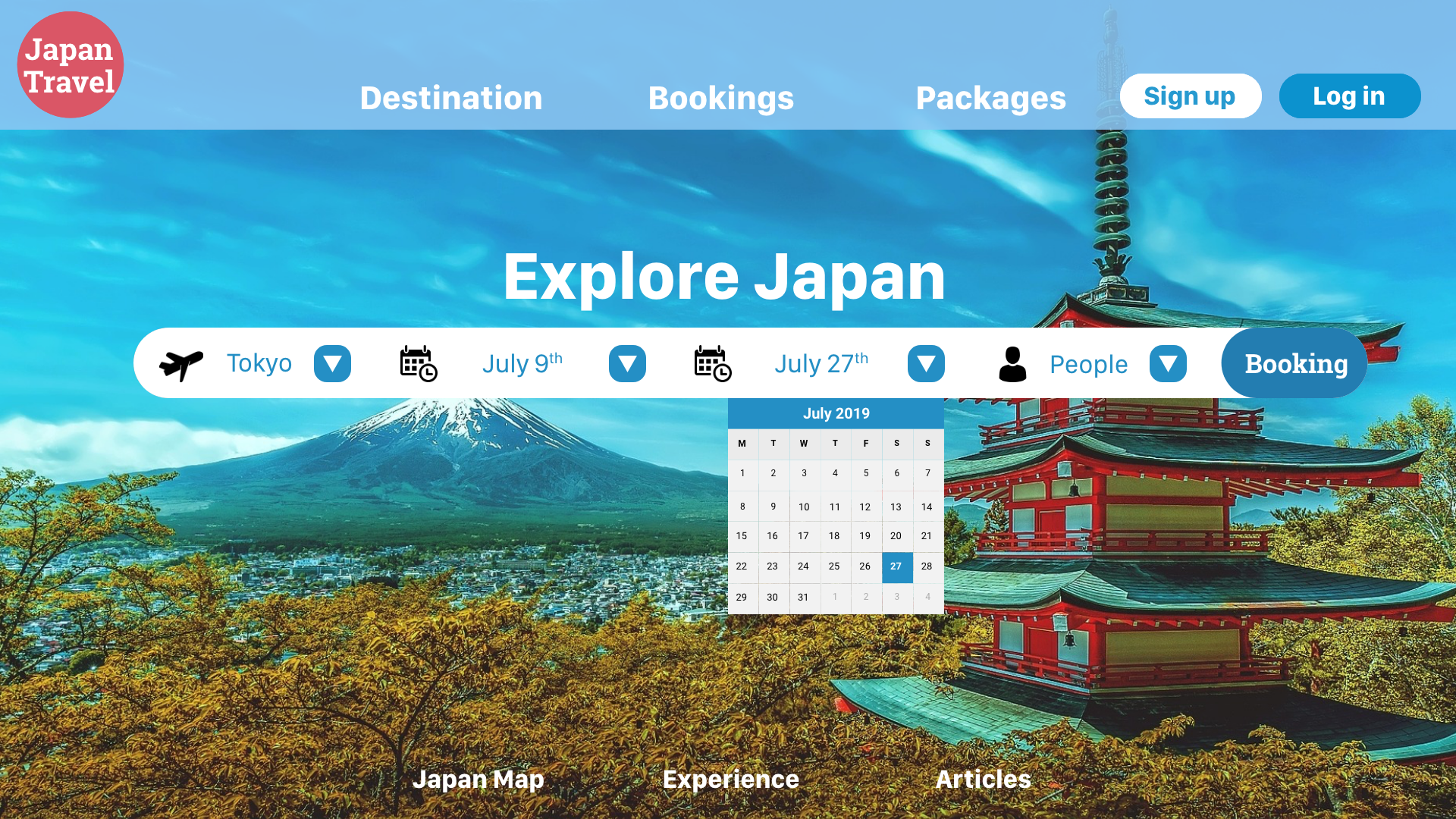Click the People field label
This screenshot has height=819, width=1456.
pyautogui.click(x=1089, y=365)
